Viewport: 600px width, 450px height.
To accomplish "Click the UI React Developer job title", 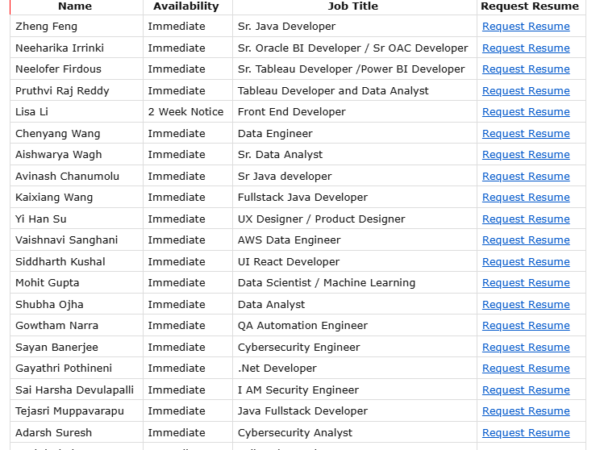I will (289, 262).
